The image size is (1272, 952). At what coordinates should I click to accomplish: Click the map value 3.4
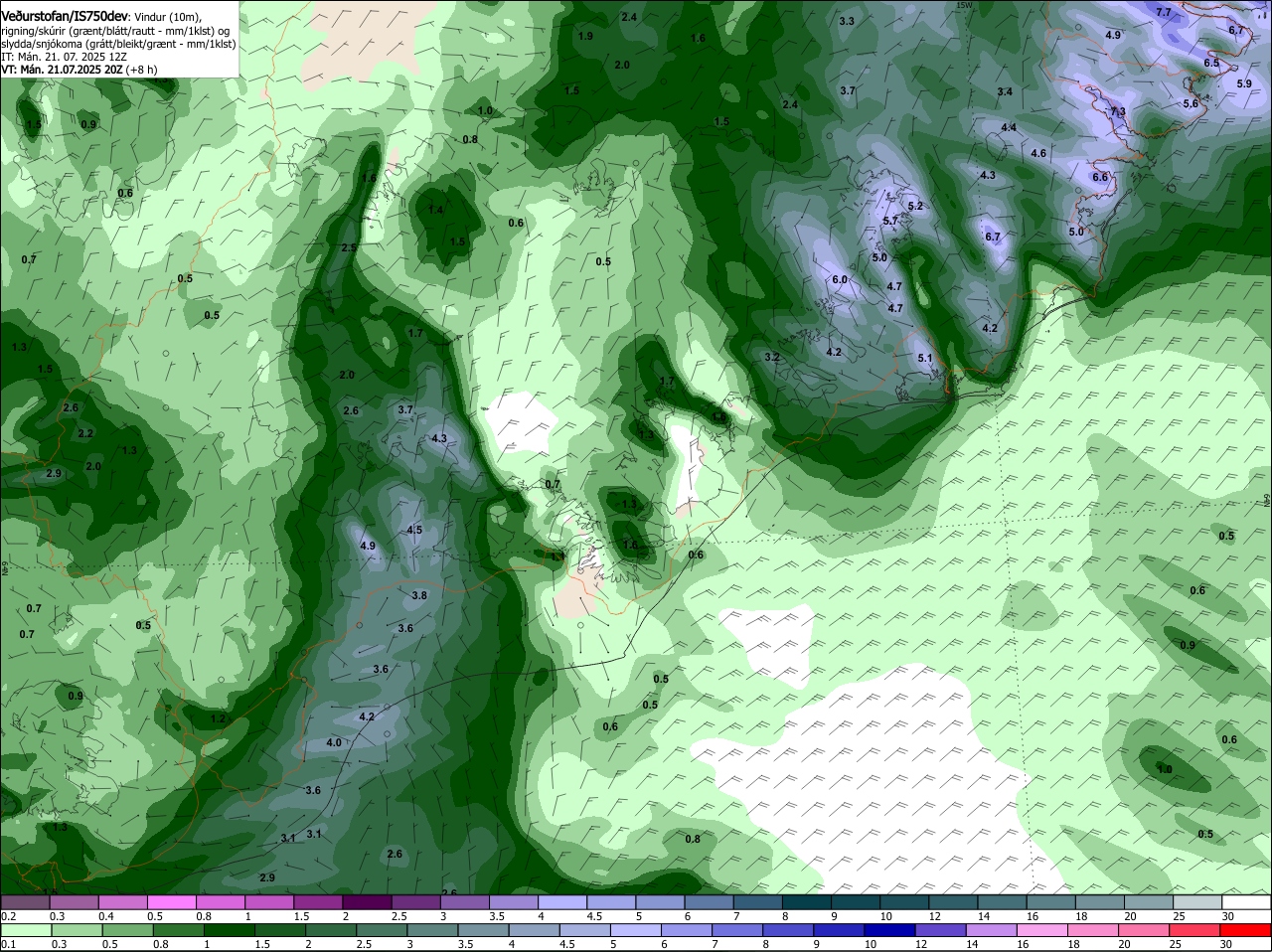(x=1005, y=92)
